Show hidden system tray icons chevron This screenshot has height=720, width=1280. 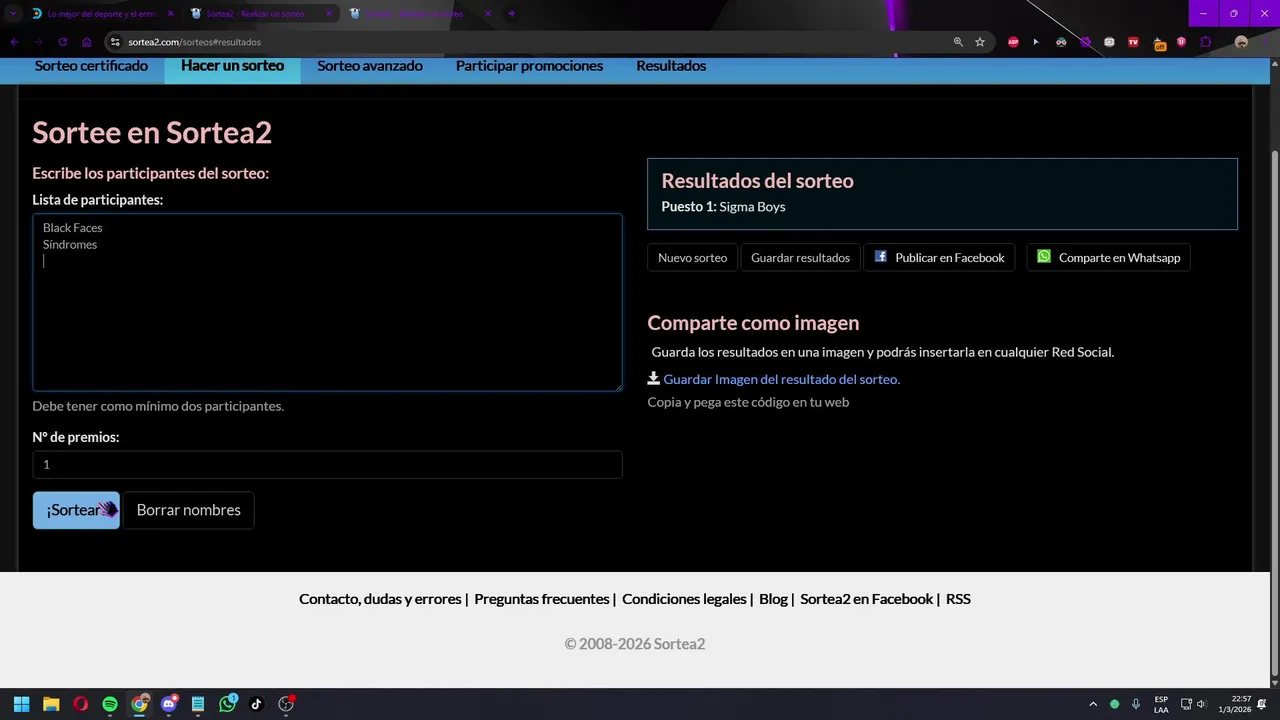pos(1092,704)
